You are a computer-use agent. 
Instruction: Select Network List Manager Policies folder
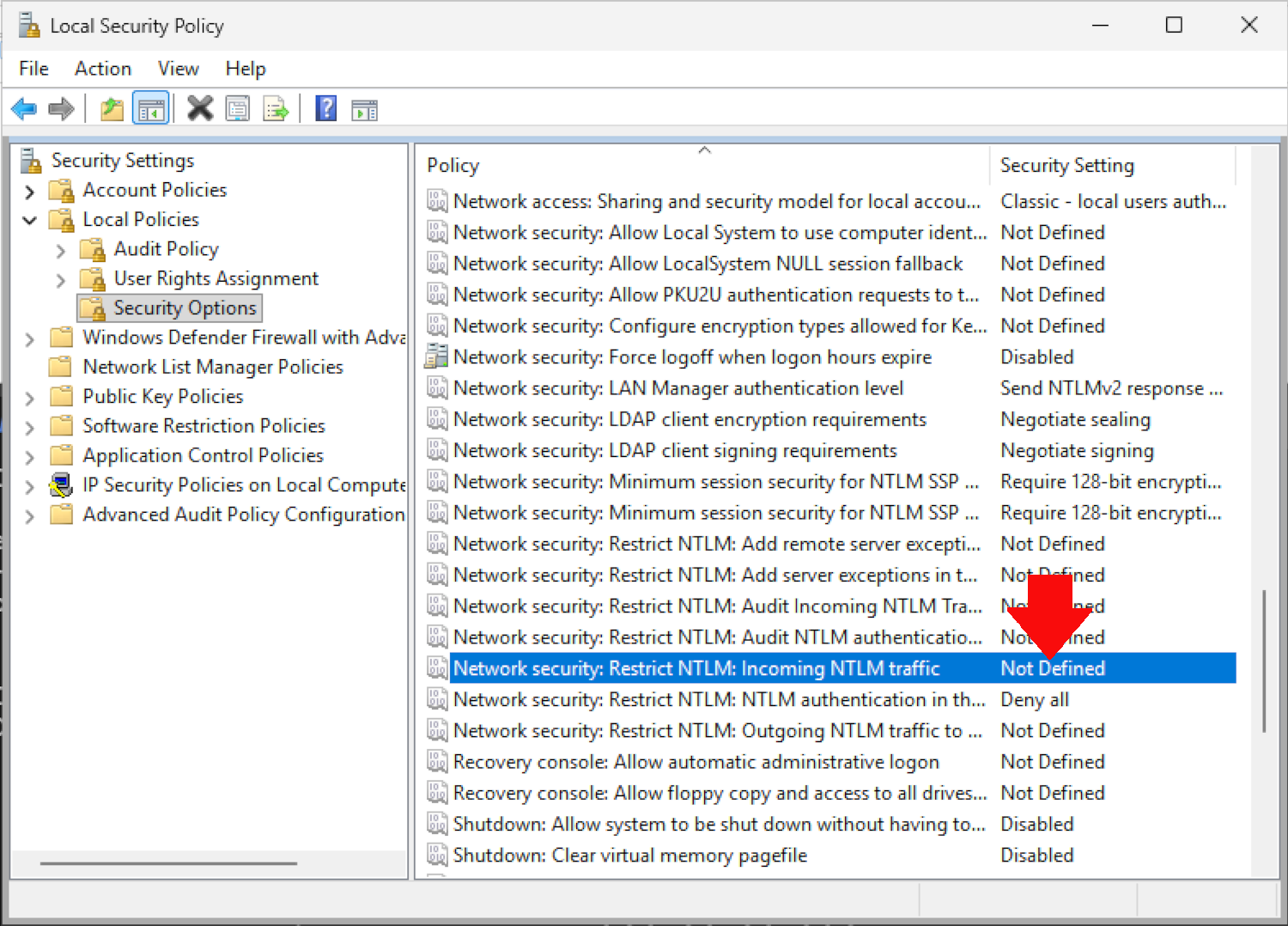tap(212, 367)
